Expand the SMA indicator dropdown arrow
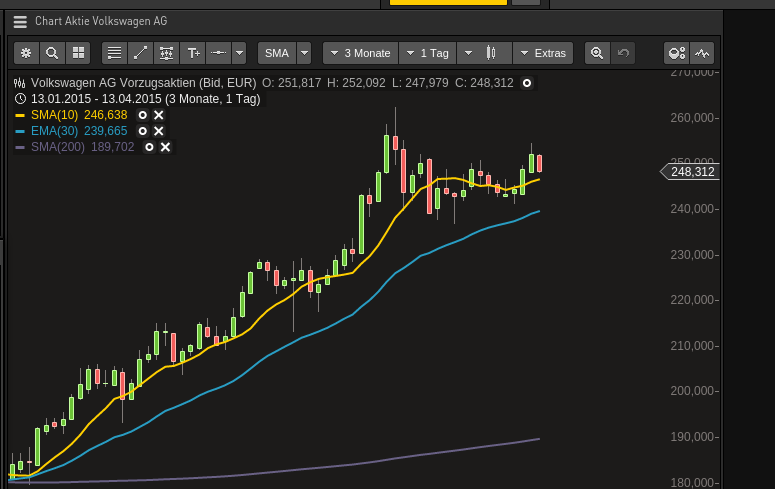Image resolution: width=775 pixels, height=489 pixels. [304, 53]
